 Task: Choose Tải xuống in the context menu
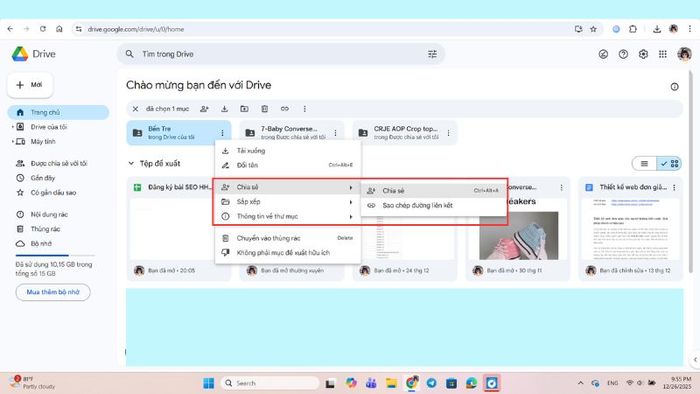tap(288, 151)
